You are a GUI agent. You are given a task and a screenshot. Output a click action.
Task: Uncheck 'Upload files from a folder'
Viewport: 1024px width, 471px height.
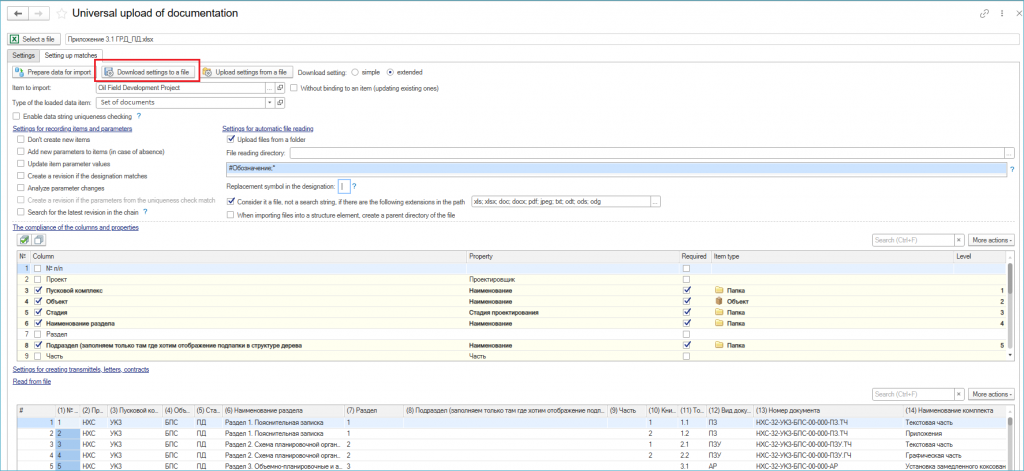pyautogui.click(x=232, y=140)
